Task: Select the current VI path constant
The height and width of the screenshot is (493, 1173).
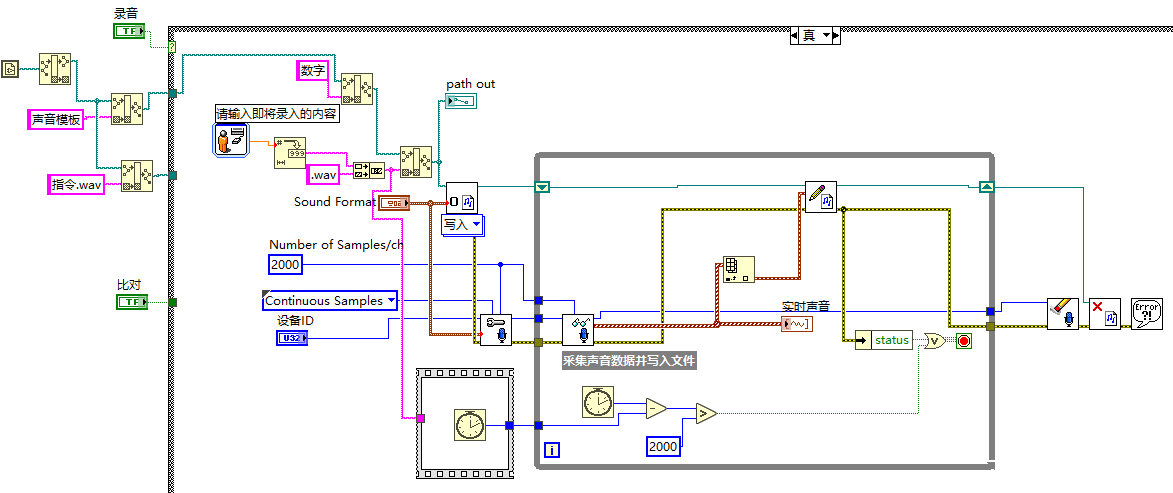Action: tap(10, 69)
